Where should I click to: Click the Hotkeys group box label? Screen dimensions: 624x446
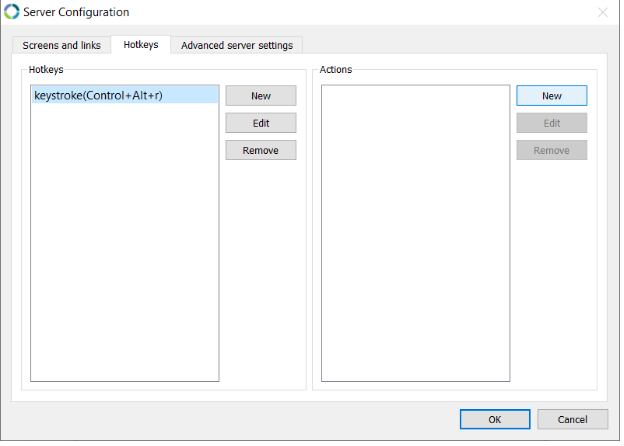(46, 70)
